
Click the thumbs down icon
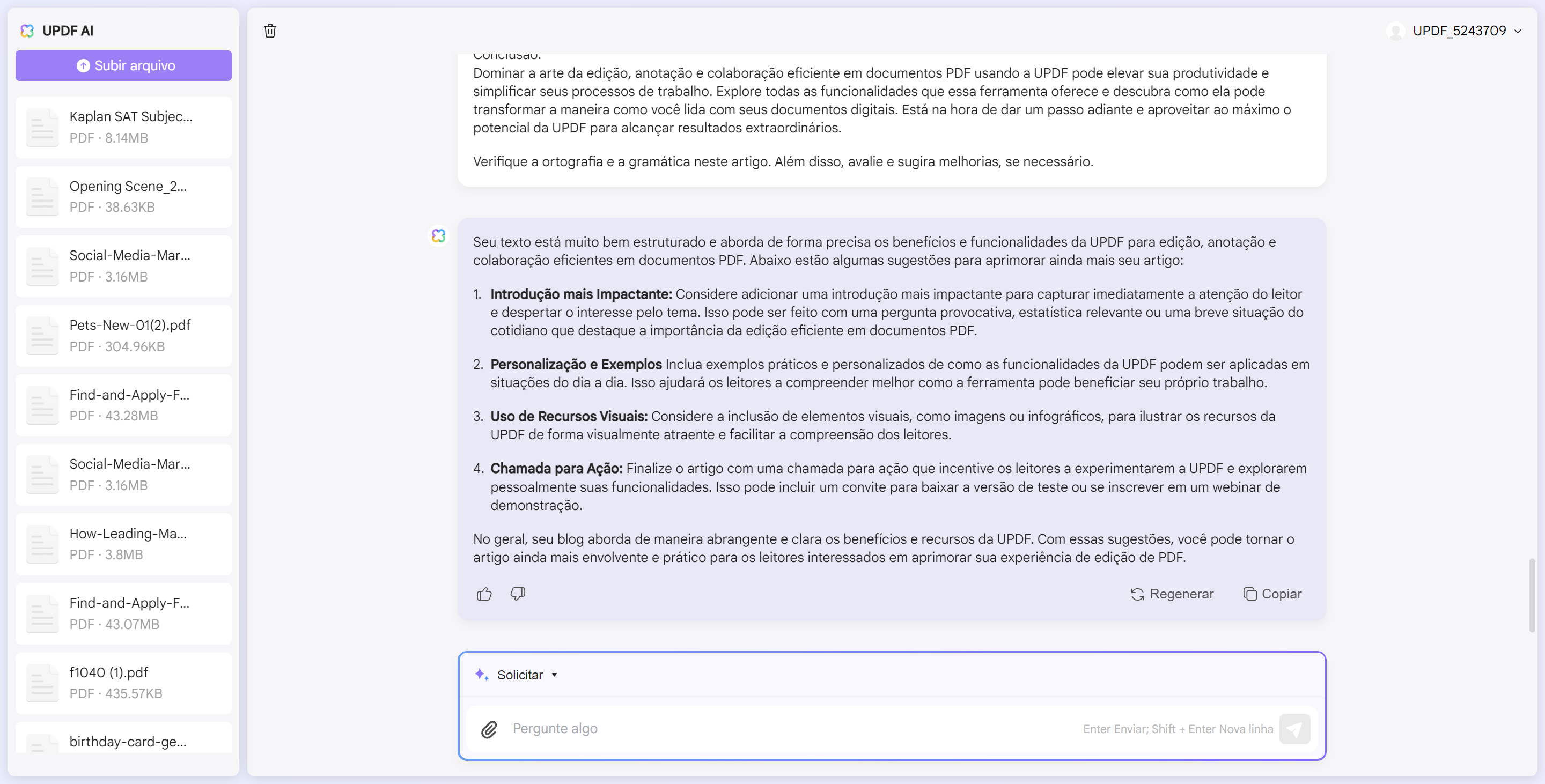click(518, 594)
